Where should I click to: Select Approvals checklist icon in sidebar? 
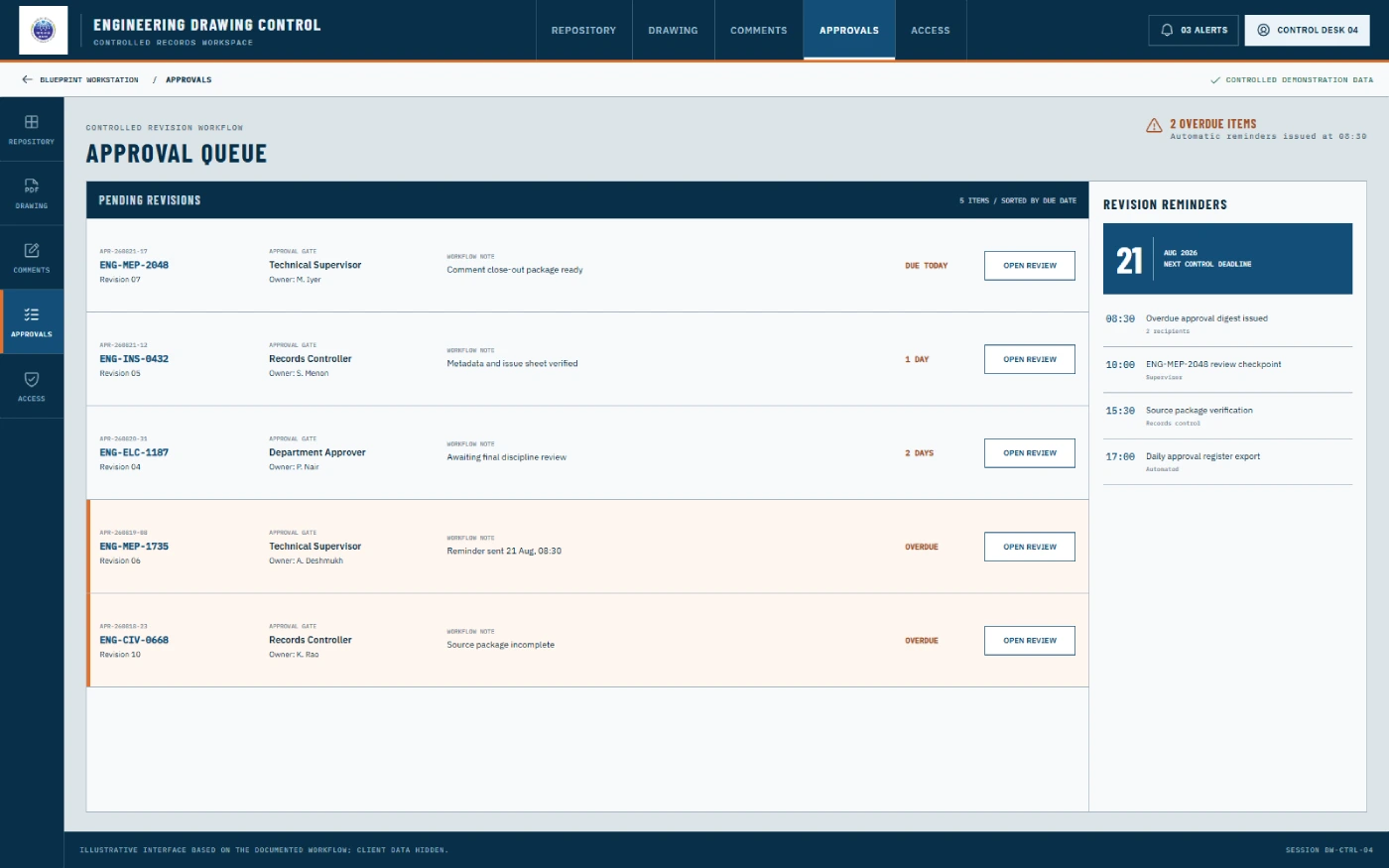click(x=32, y=314)
